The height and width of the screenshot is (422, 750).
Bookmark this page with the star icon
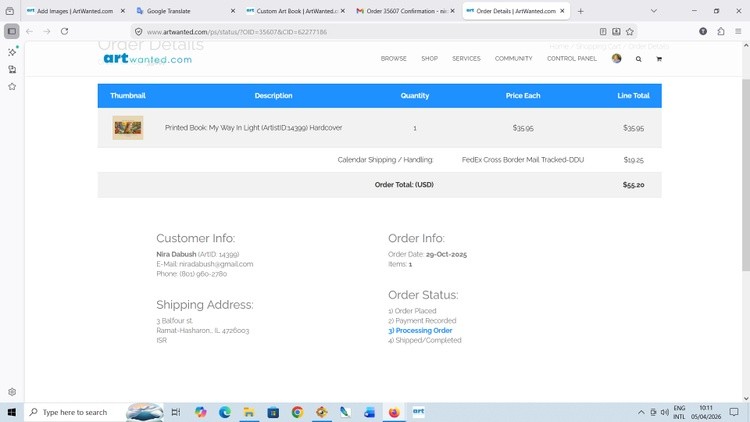[630, 31]
